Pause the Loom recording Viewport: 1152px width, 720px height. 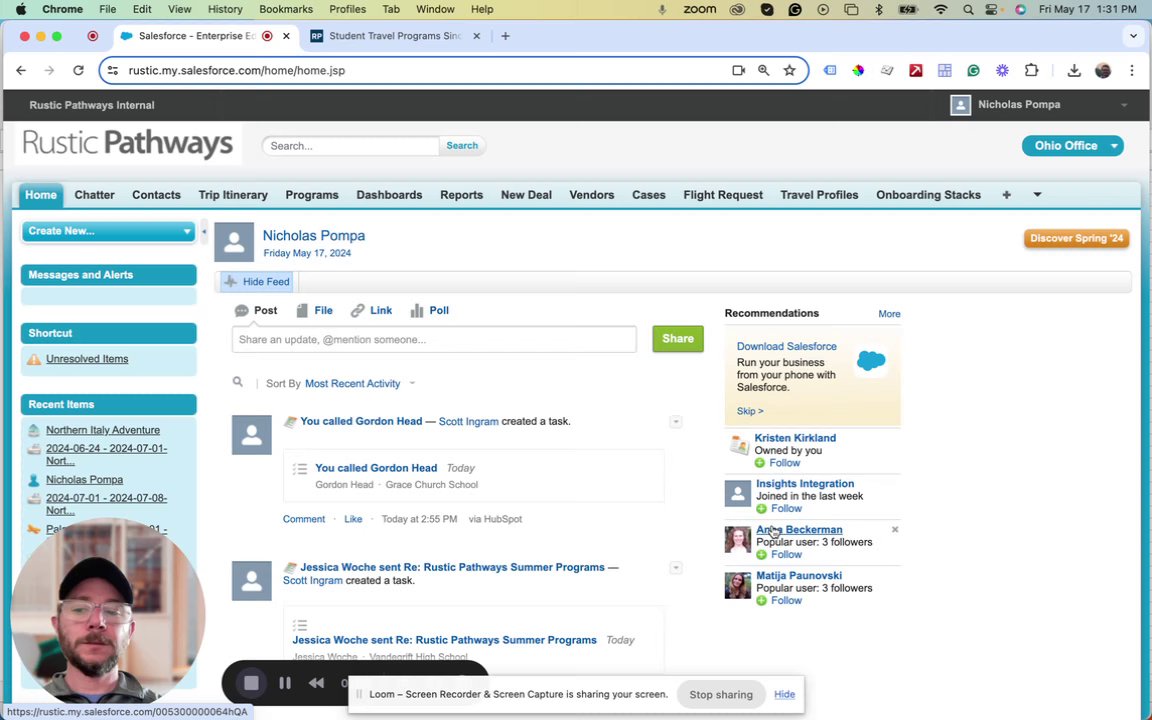(x=285, y=683)
